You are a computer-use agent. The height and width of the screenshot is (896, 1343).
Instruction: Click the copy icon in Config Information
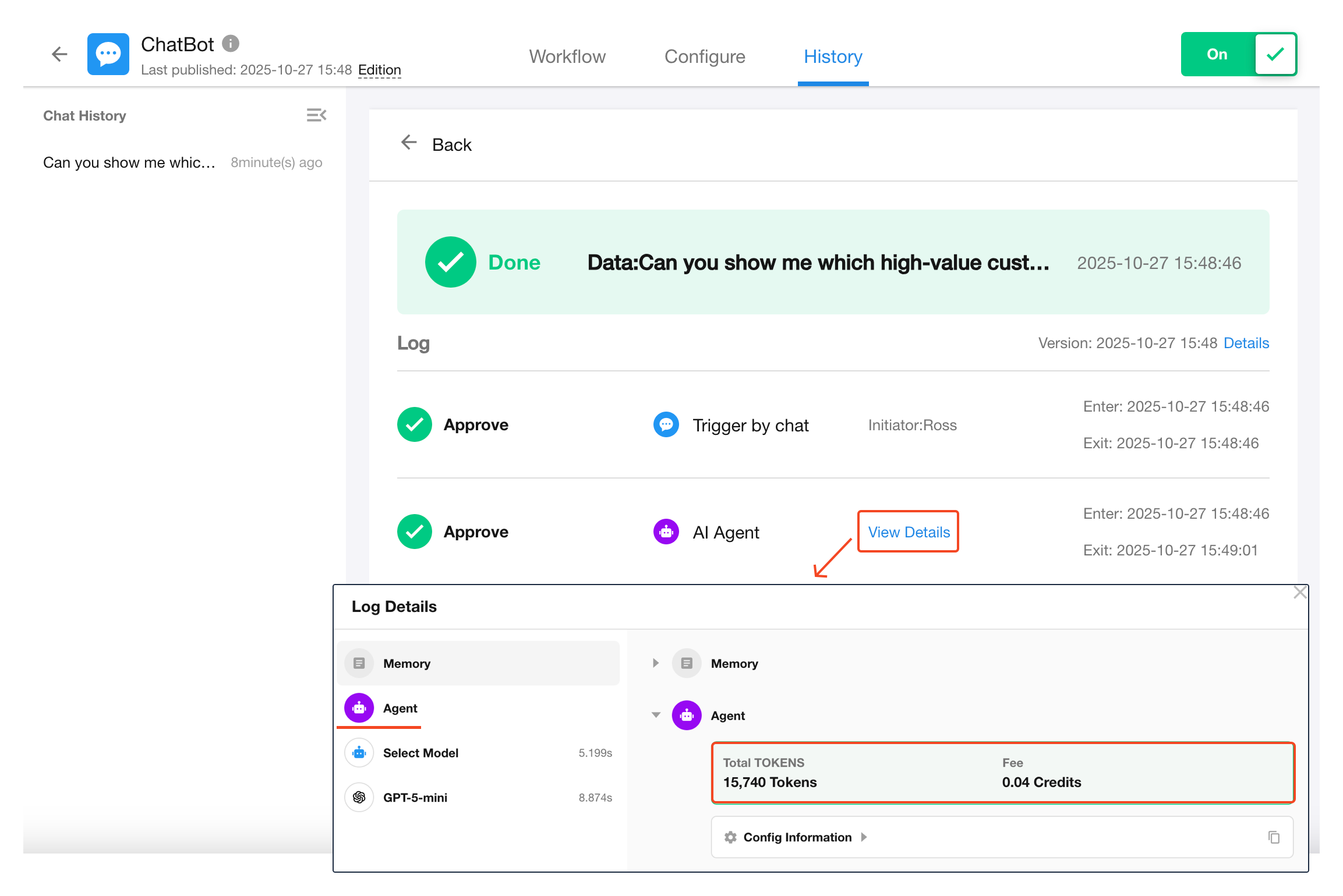pyautogui.click(x=1274, y=837)
